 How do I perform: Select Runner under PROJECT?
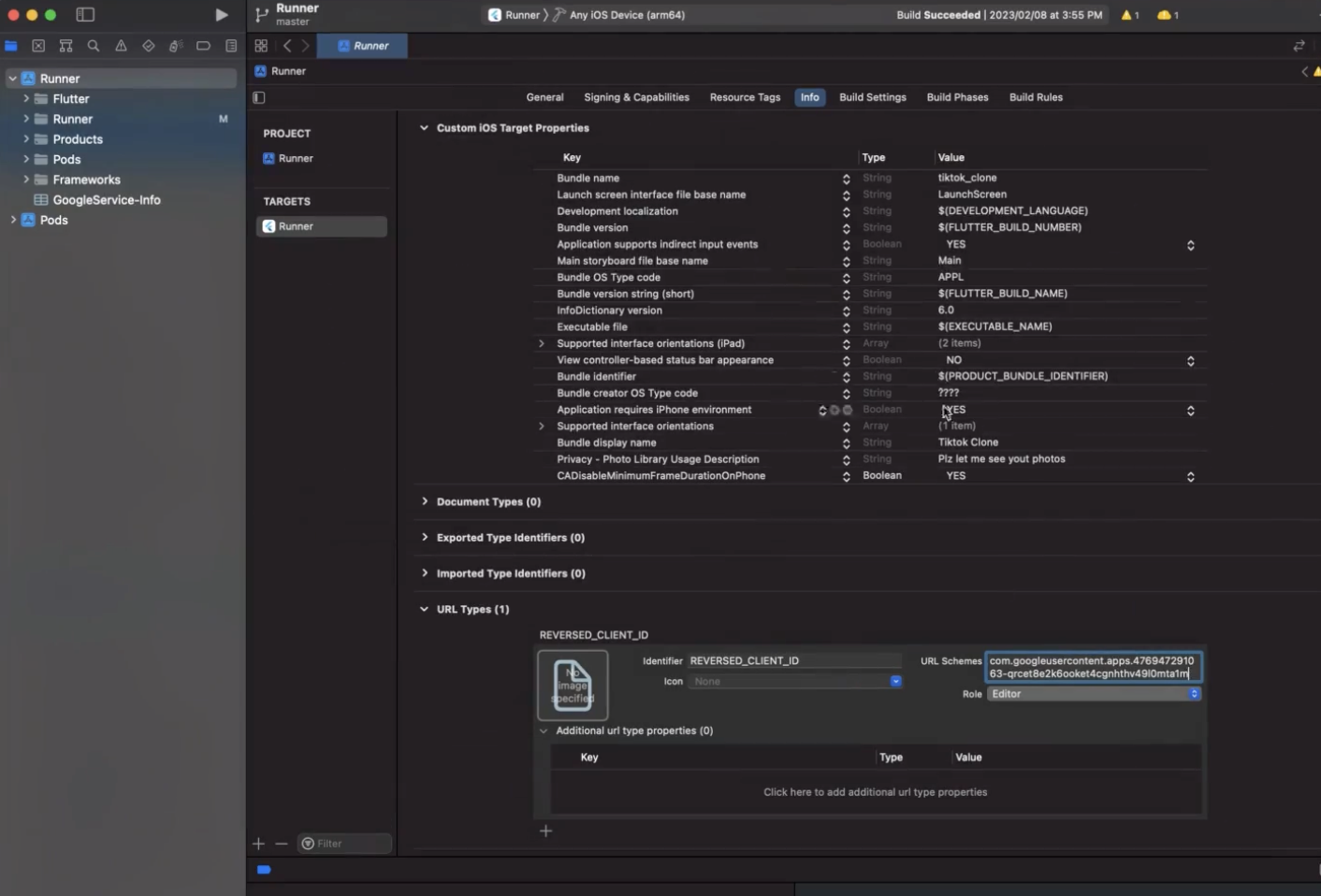[296, 158]
